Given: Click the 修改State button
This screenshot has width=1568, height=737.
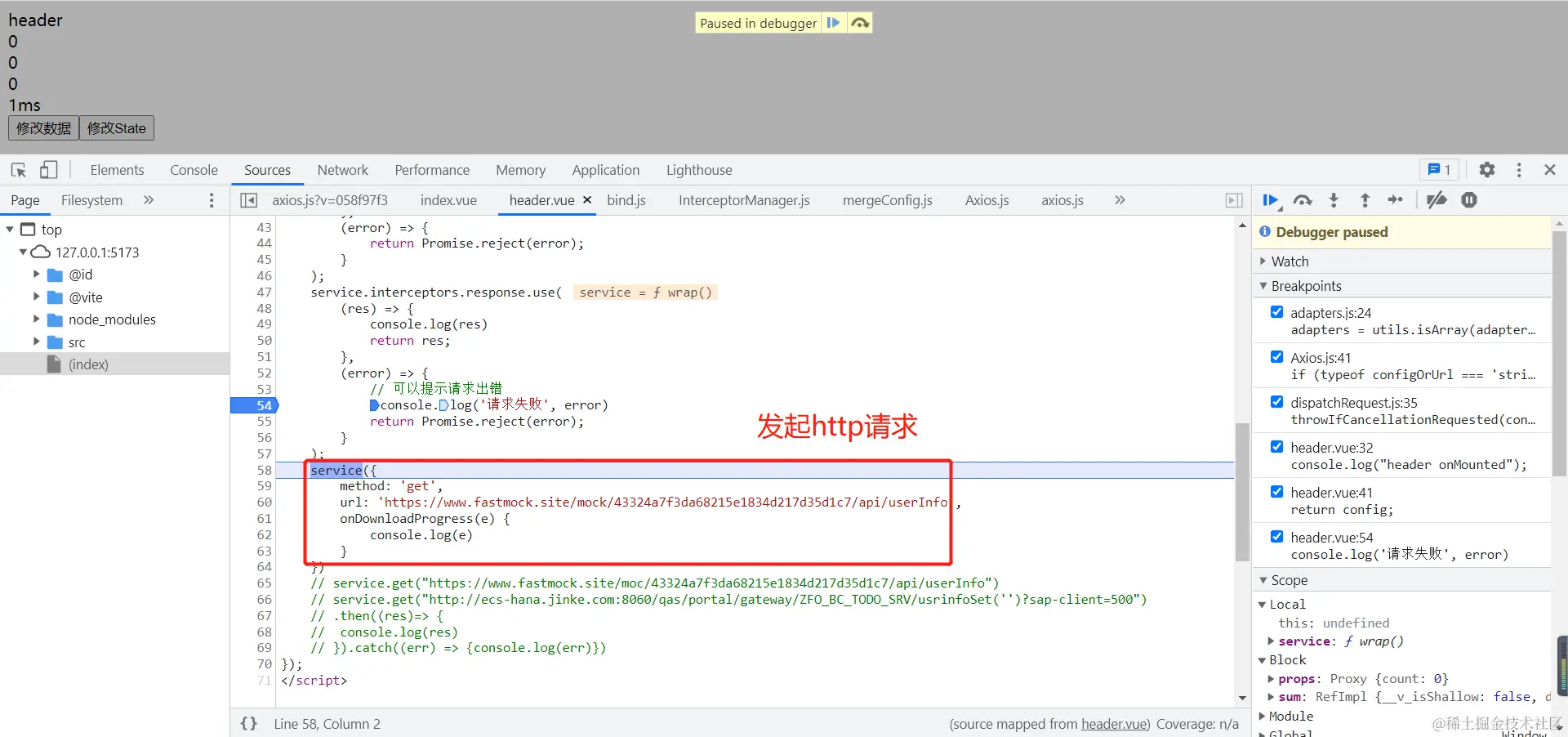Looking at the screenshot, I should pyautogui.click(x=117, y=128).
